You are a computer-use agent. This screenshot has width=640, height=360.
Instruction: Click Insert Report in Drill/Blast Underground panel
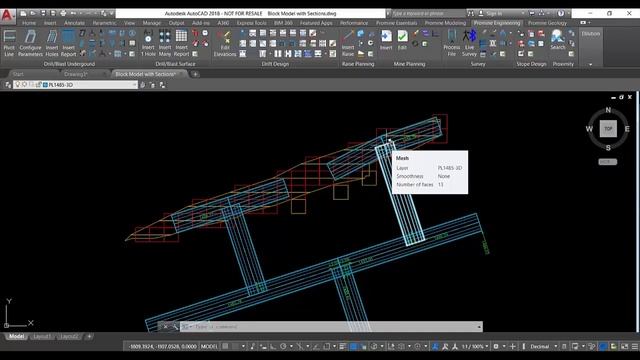click(x=69, y=43)
